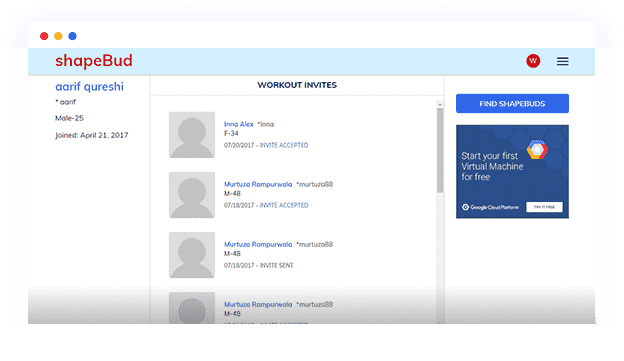Open Inna Alex profile link

(x=238, y=124)
